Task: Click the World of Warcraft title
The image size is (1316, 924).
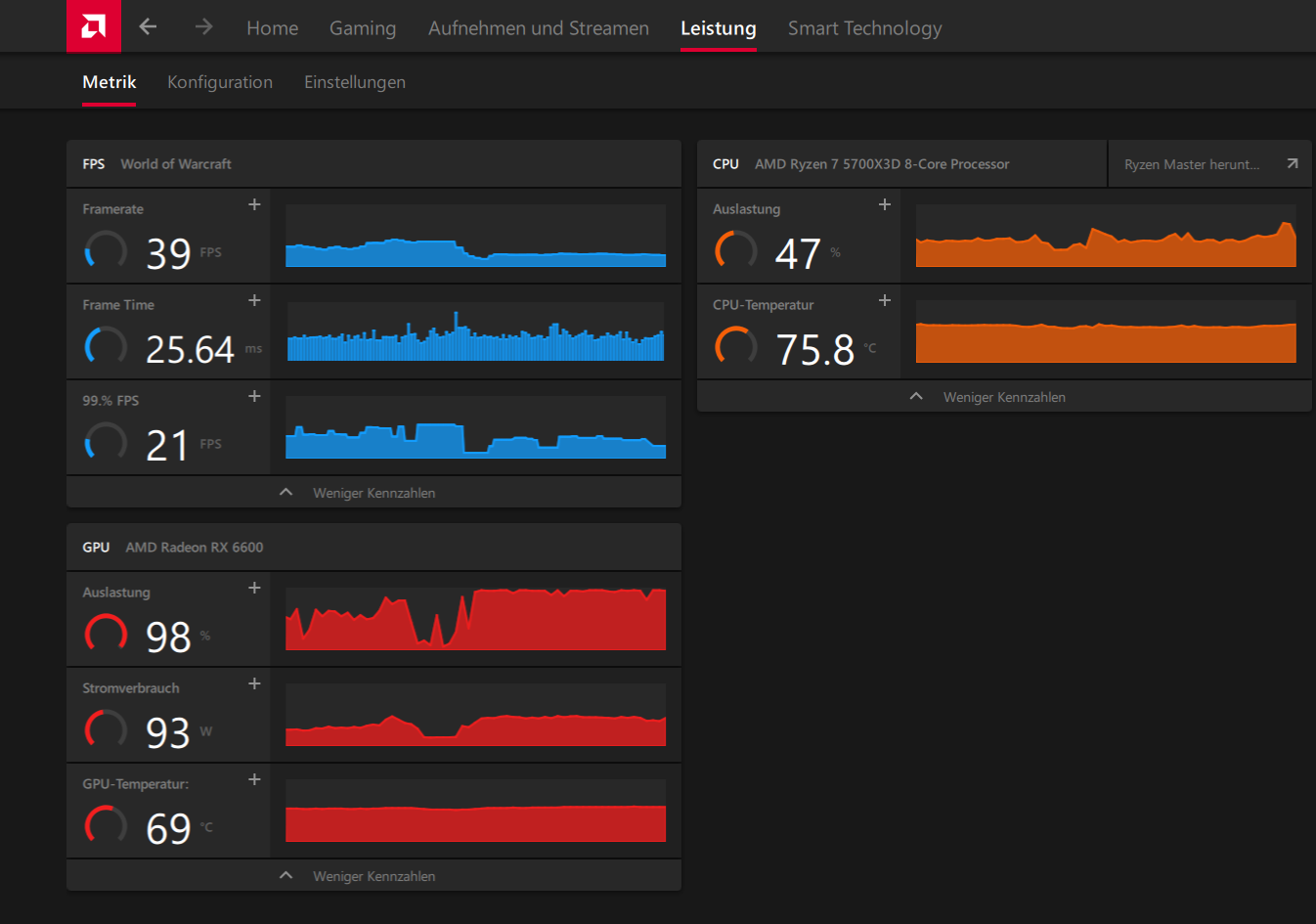Action: click(176, 164)
